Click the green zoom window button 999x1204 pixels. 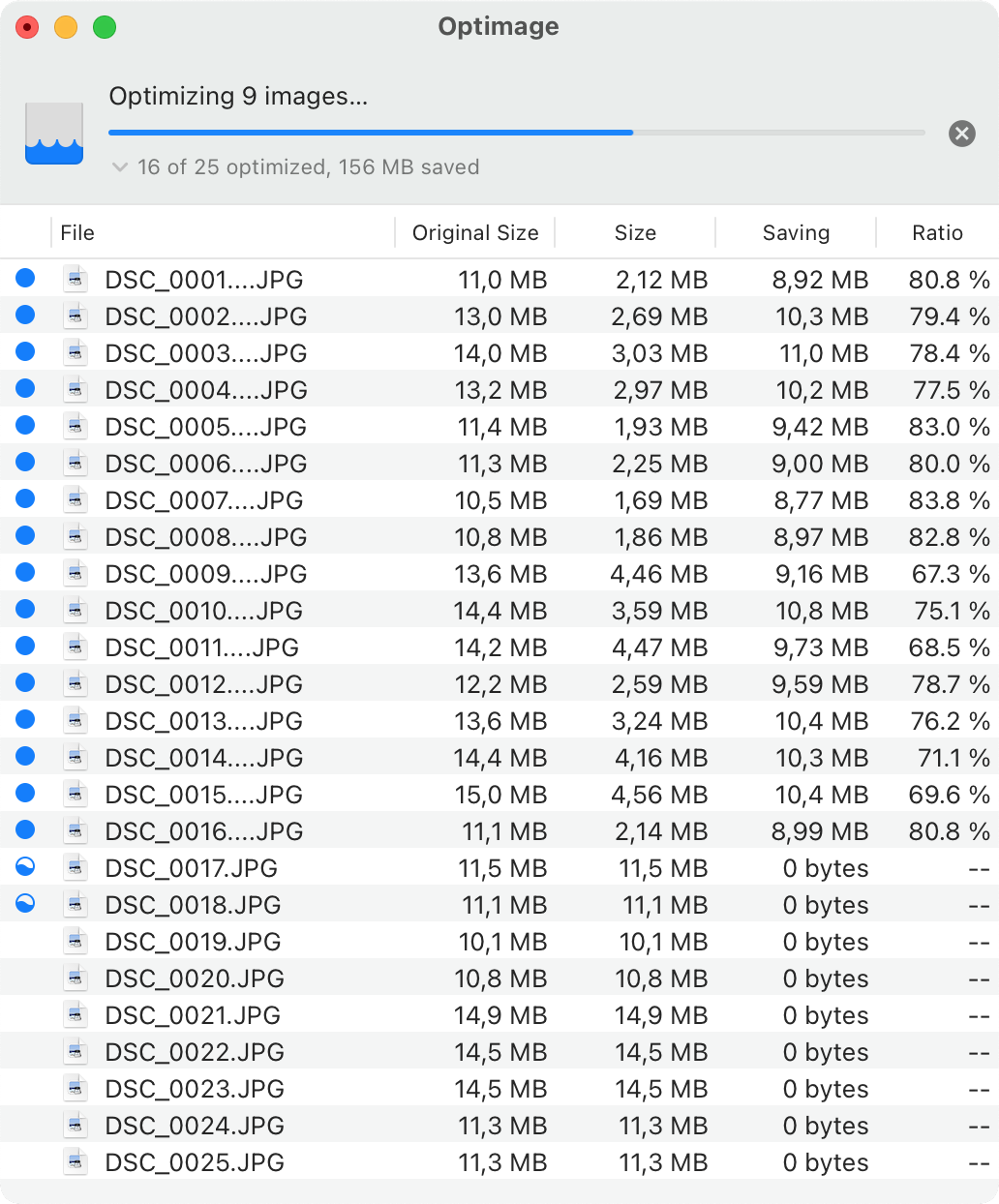coord(105,27)
